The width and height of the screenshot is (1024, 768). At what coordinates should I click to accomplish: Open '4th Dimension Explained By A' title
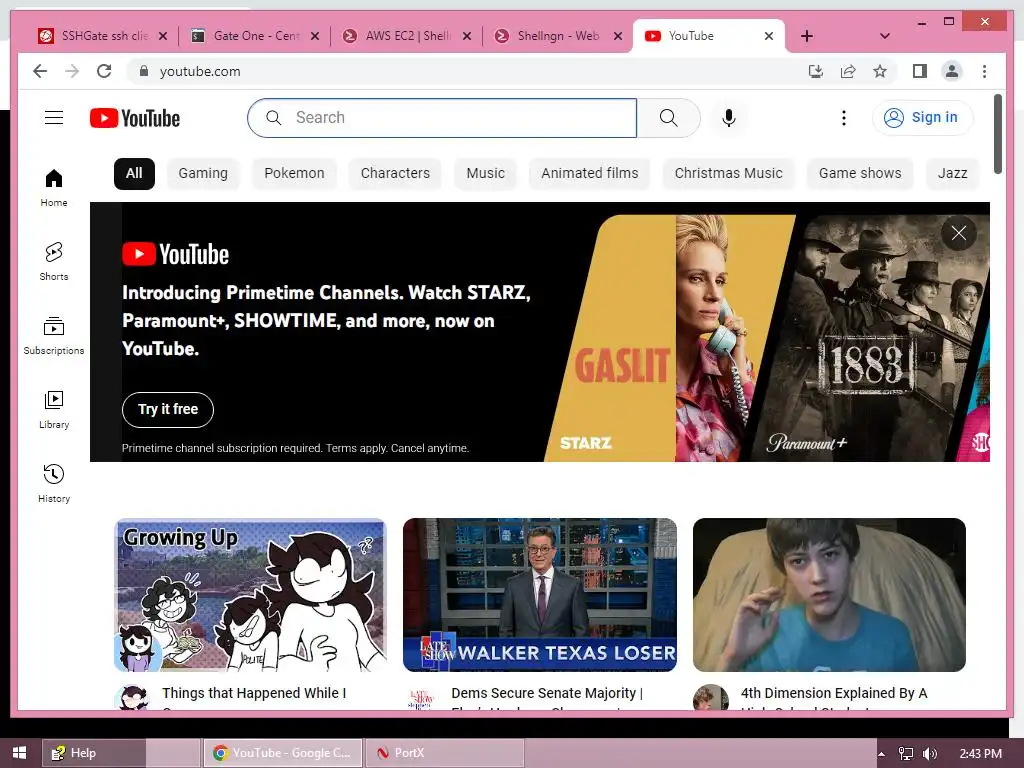click(x=834, y=693)
